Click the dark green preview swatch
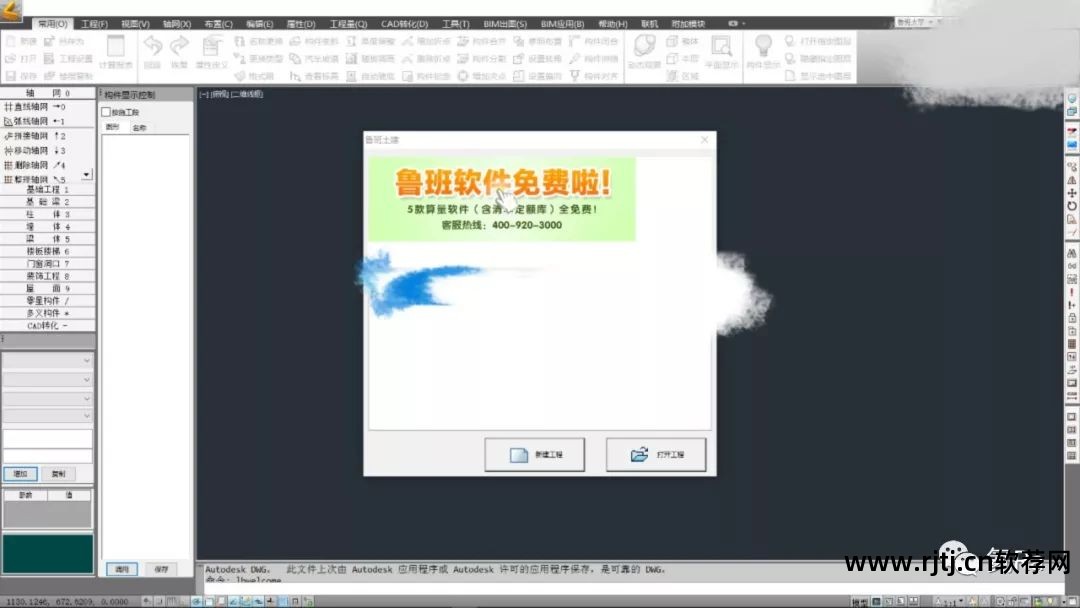The height and width of the screenshot is (608, 1080). coord(48,554)
